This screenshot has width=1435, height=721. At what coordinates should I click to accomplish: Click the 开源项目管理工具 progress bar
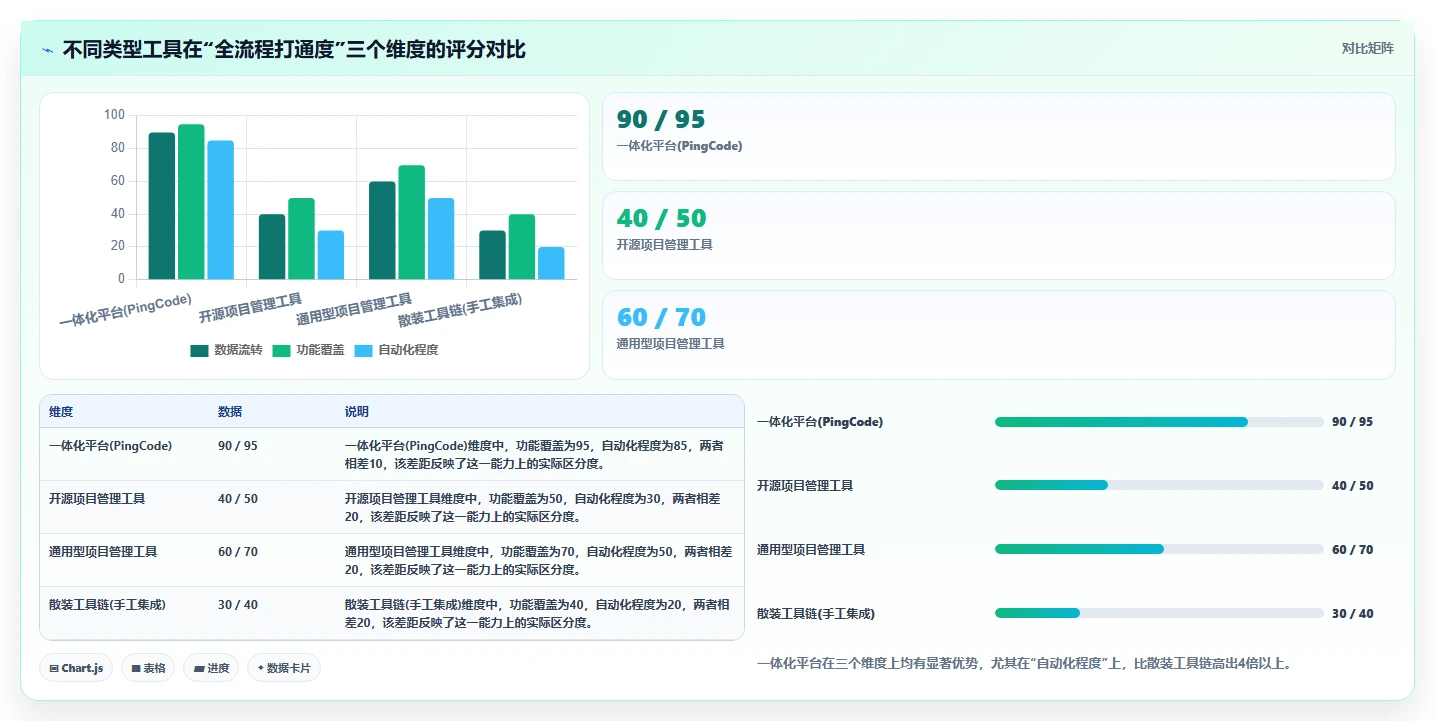coord(1159,485)
